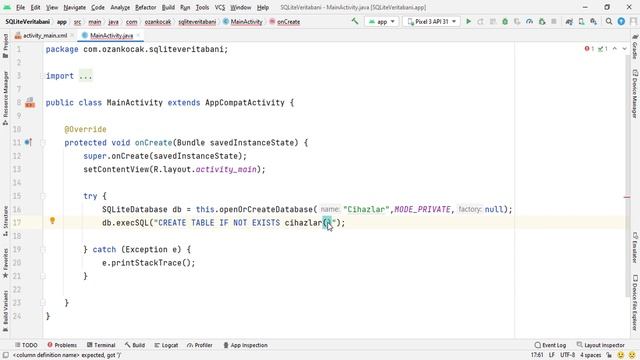Screen dimensions: 640x360
Task: Open the Project tool window
Action: pos(5,46)
